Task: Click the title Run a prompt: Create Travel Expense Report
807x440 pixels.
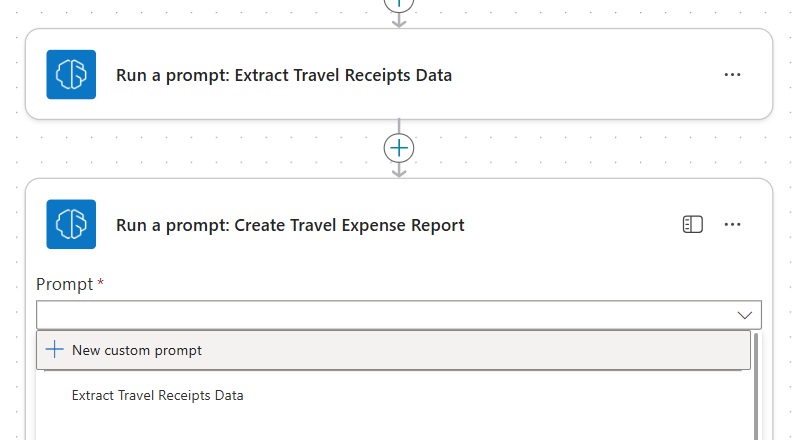Action: coord(290,225)
